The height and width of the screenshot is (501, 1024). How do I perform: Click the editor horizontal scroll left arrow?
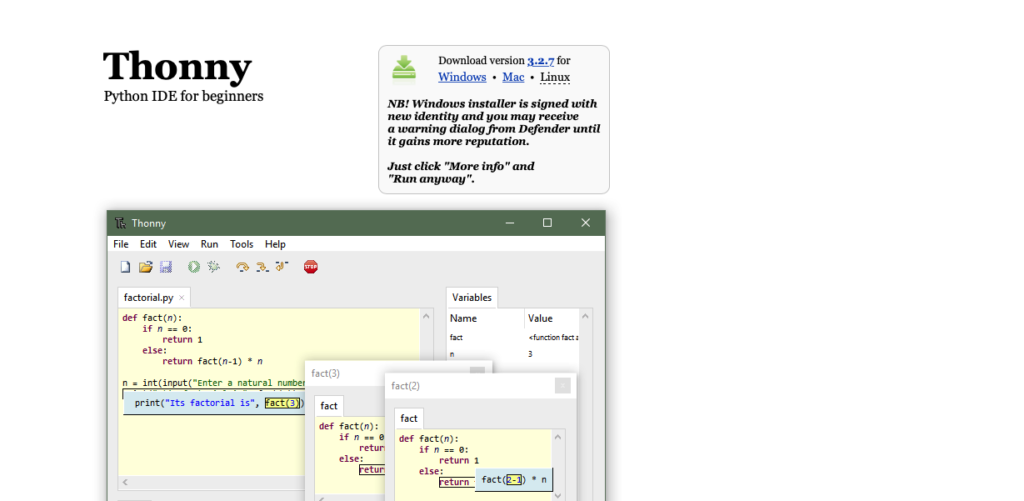coord(125,482)
